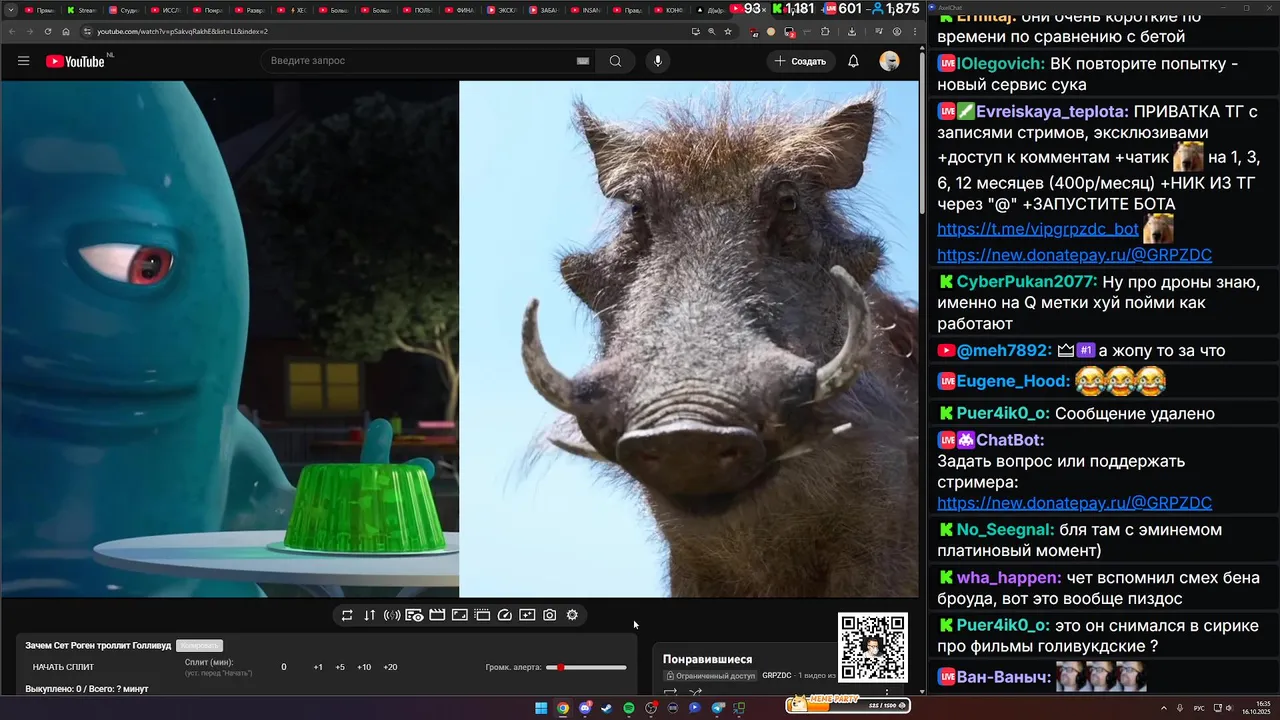This screenshot has height=720, width=1280.
Task: Toggle playlist loop in the Понравившиеся panel
Action: [670, 690]
